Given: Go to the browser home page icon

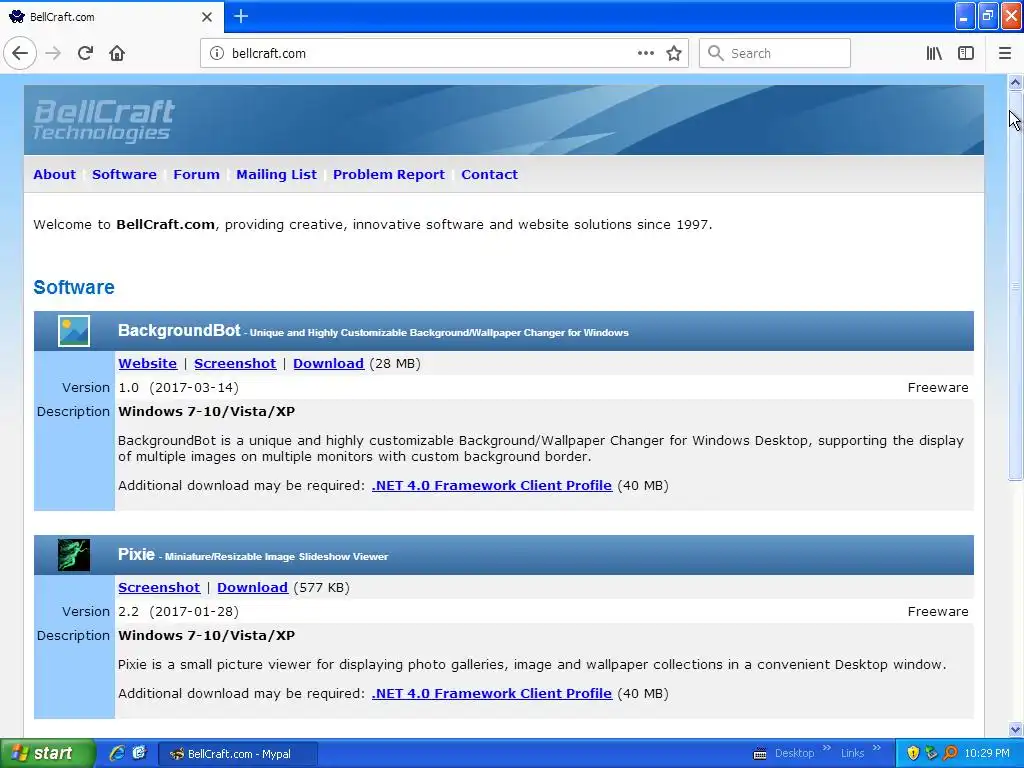Looking at the screenshot, I should (117, 53).
